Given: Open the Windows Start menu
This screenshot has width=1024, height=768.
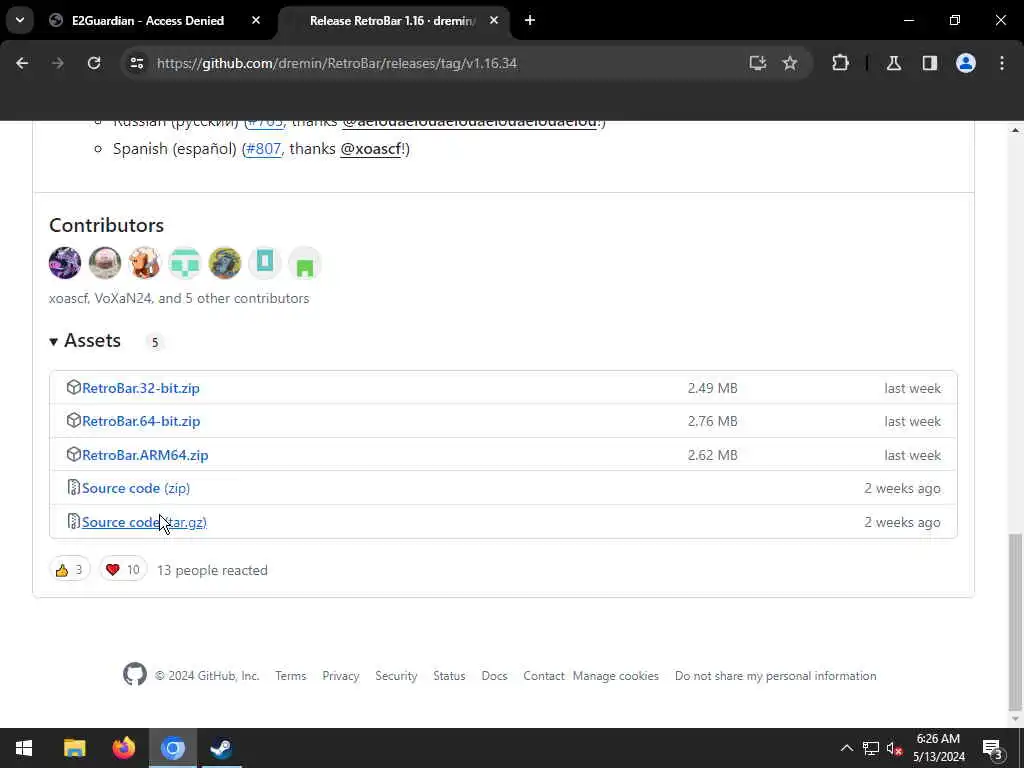Looking at the screenshot, I should [x=24, y=748].
